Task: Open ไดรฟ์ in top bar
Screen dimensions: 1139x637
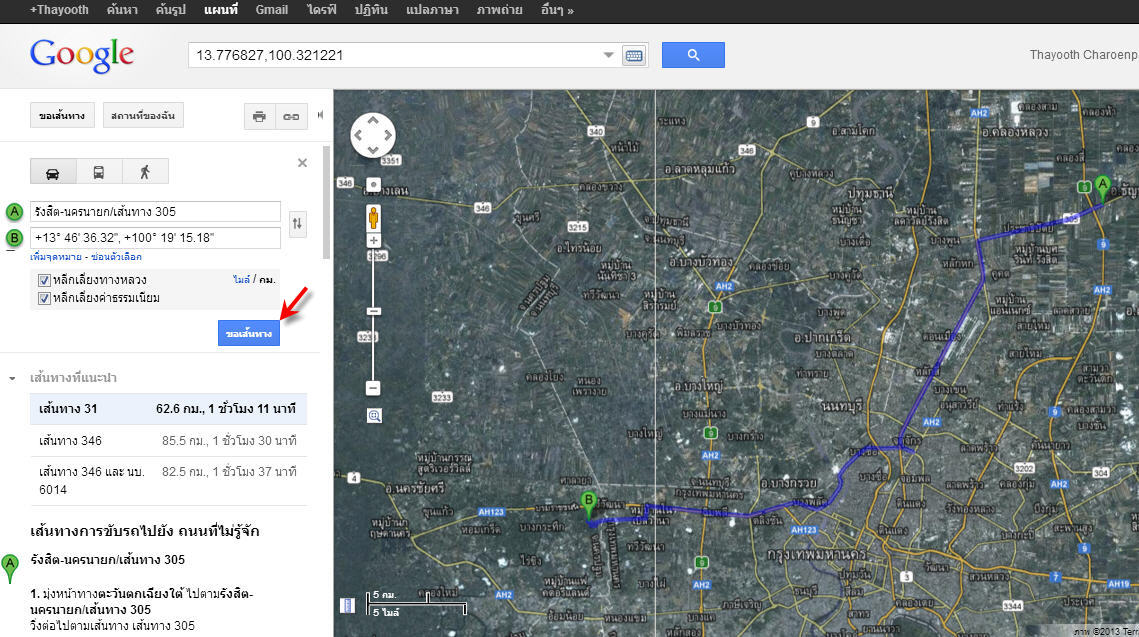Action: [x=322, y=10]
